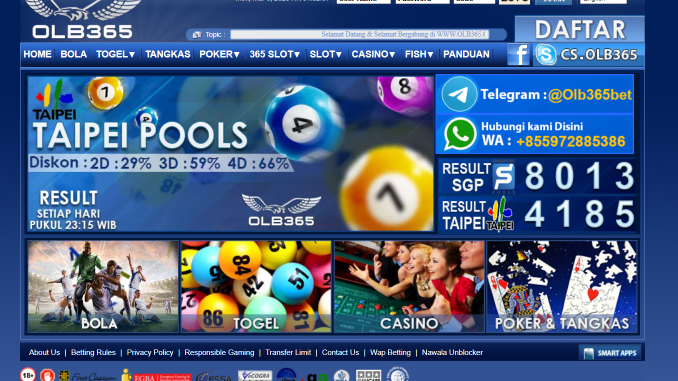Image resolution: width=678 pixels, height=381 pixels.
Task: Open the CASINO dropdown menu
Action: [x=373, y=54]
